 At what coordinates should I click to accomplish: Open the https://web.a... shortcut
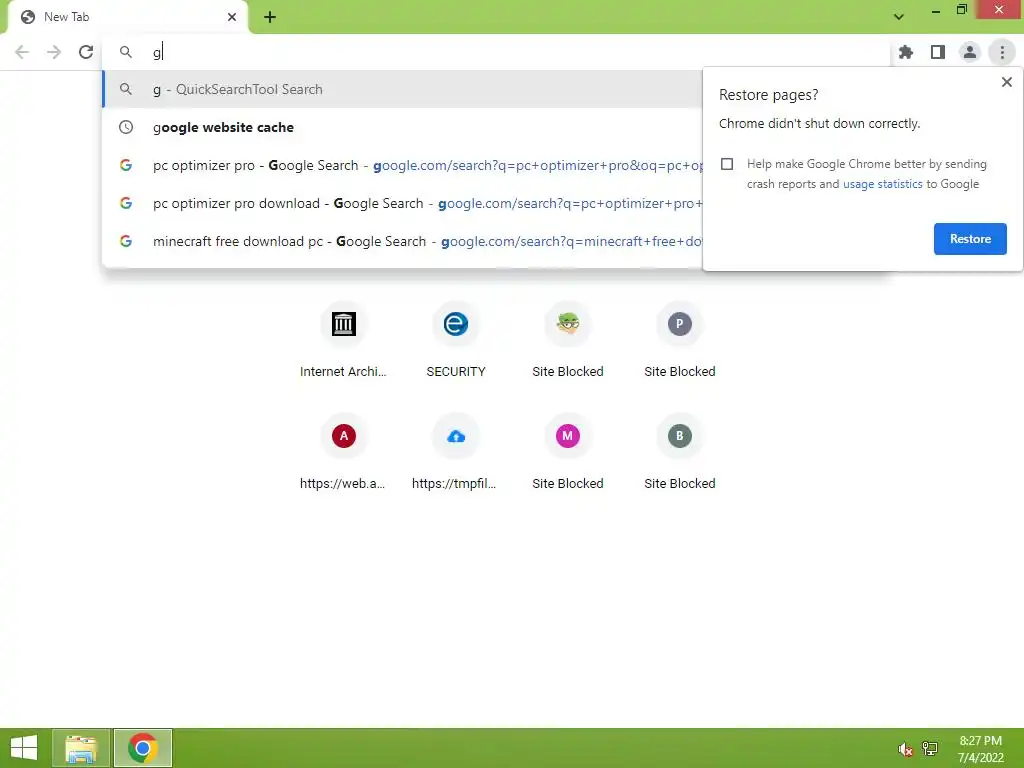pyautogui.click(x=344, y=451)
